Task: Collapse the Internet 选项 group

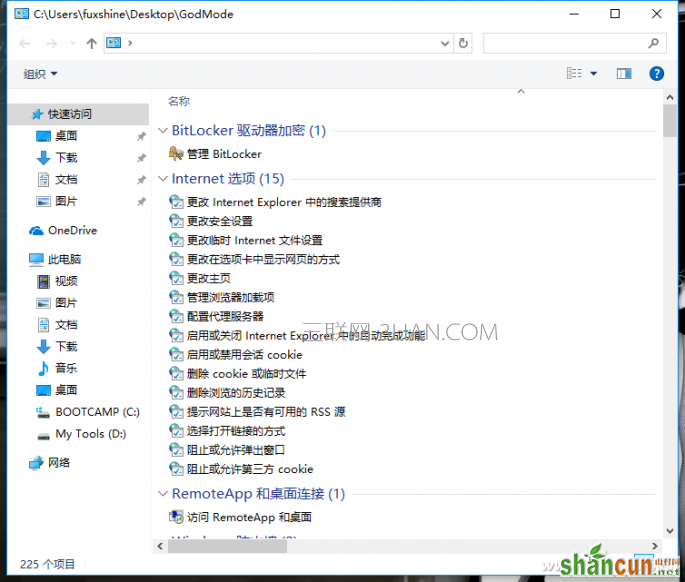Action: tap(163, 178)
